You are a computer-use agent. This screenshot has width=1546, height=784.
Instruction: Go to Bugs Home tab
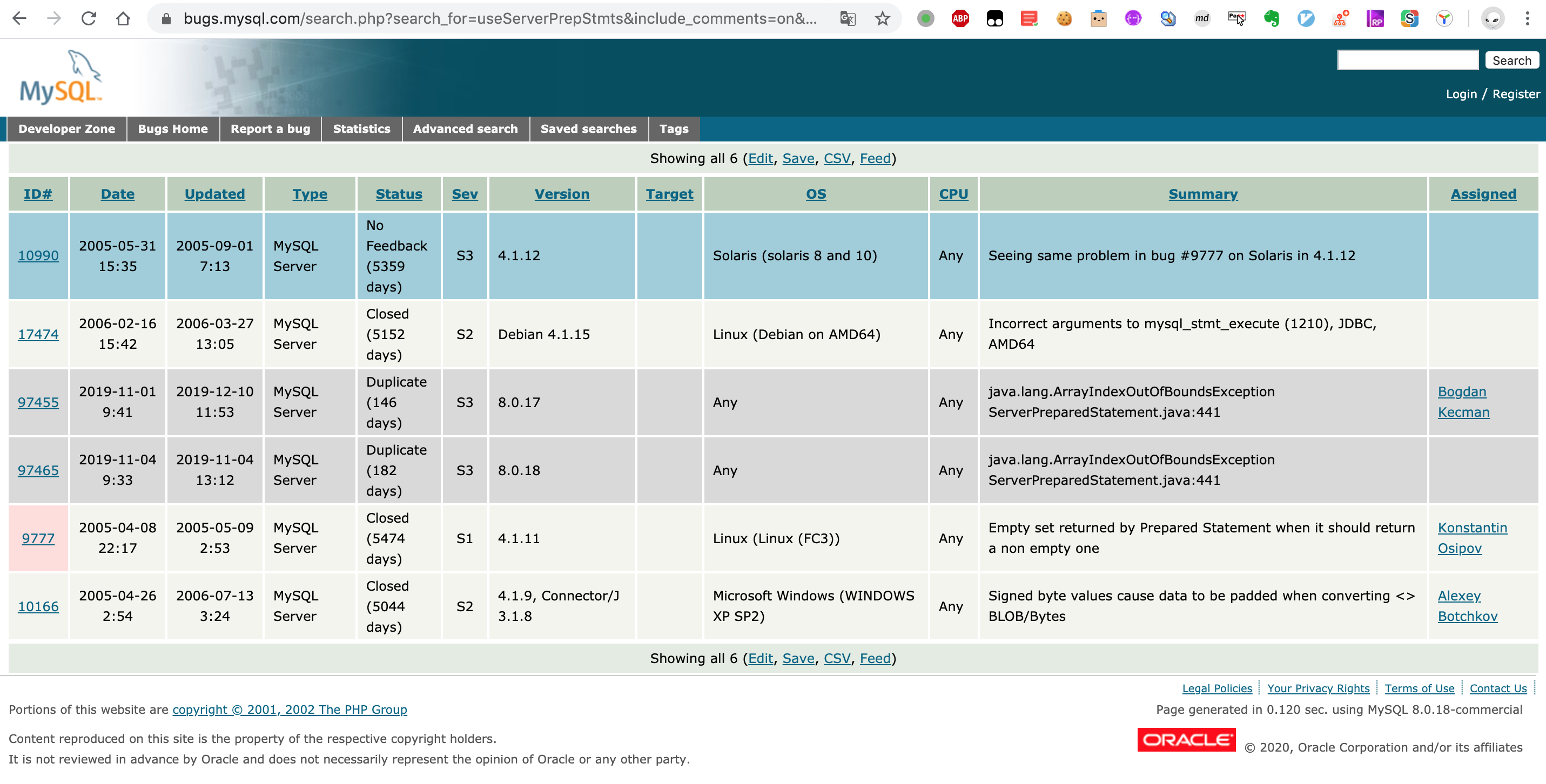coord(173,129)
